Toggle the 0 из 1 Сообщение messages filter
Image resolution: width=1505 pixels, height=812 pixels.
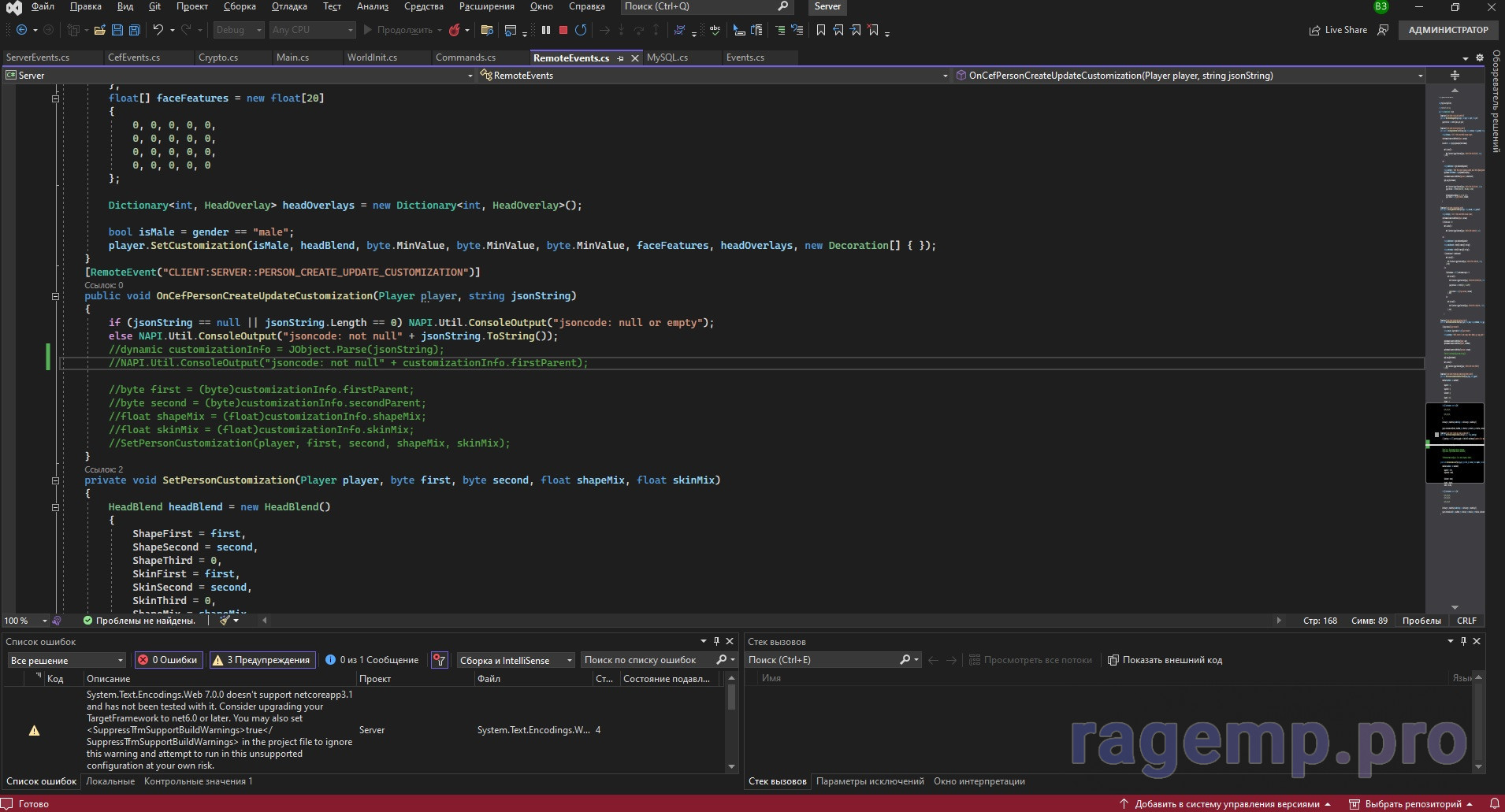pos(372,660)
